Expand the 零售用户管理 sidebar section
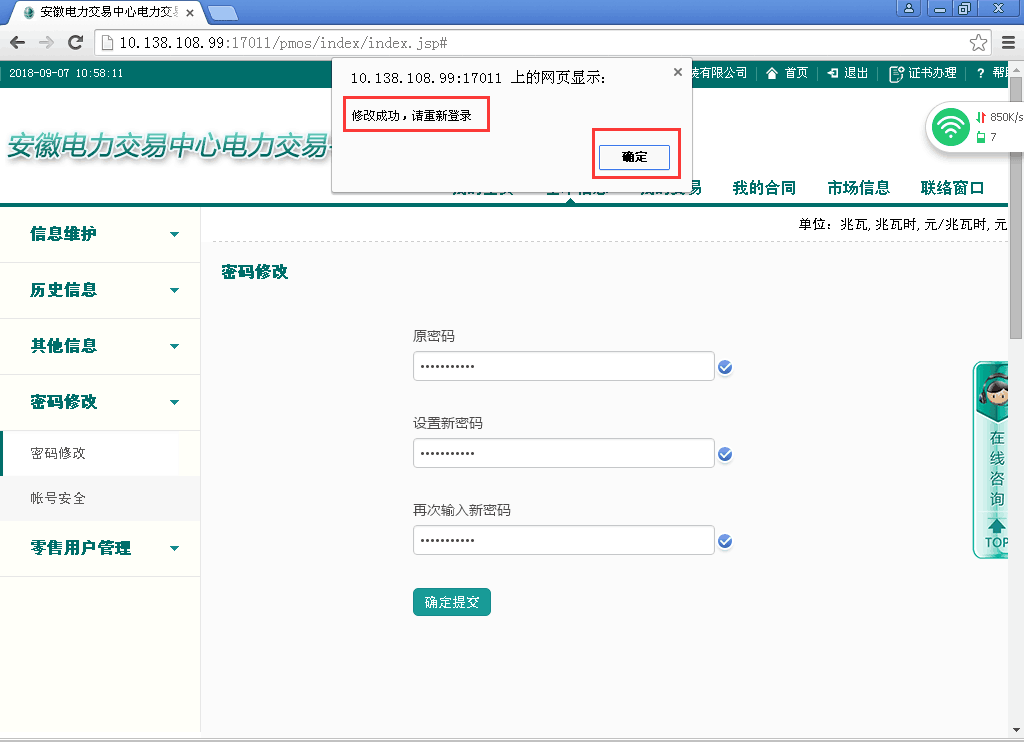 [100, 548]
